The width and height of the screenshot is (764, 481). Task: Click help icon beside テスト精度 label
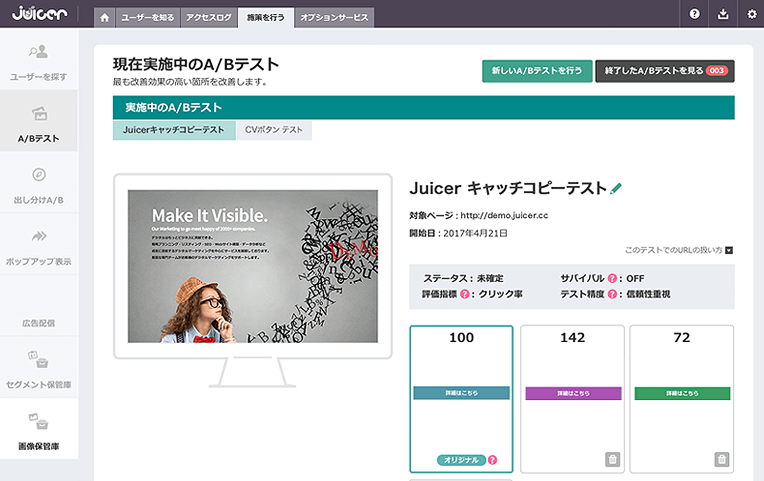coord(612,295)
